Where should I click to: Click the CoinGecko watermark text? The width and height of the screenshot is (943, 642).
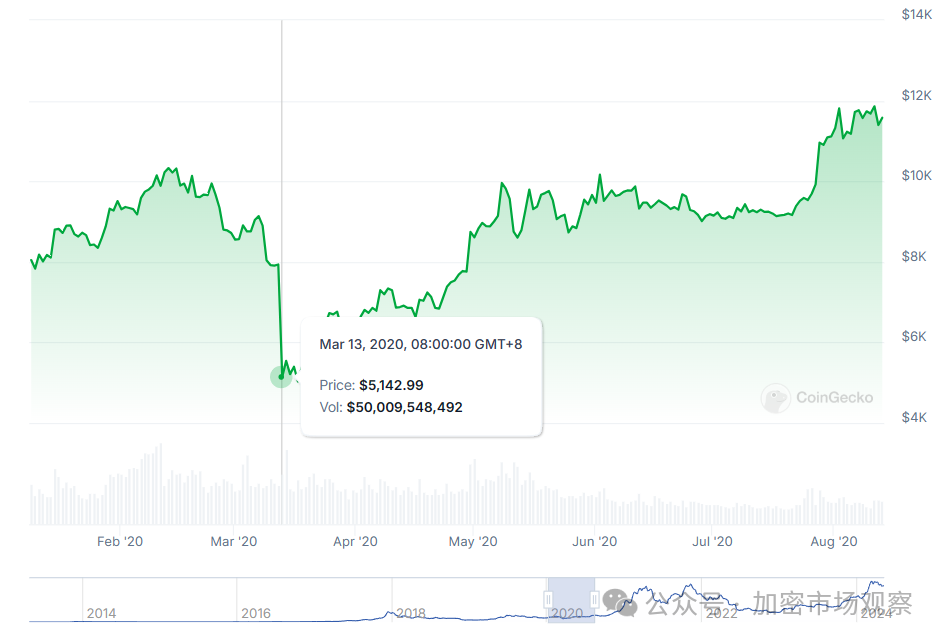click(x=834, y=398)
